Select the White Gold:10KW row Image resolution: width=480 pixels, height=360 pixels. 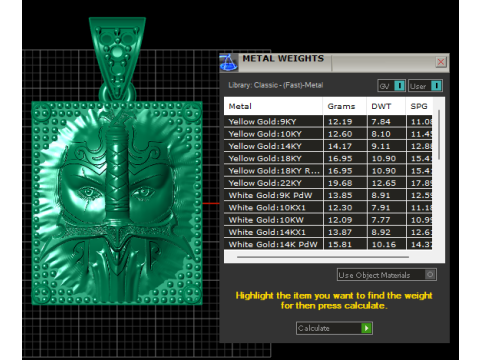pyautogui.click(x=328, y=220)
